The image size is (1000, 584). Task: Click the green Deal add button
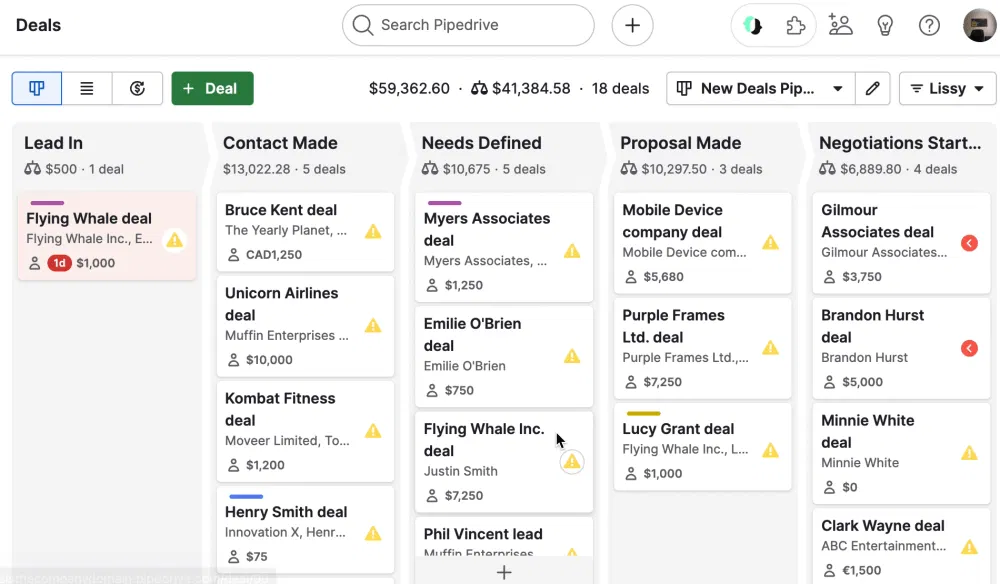tap(212, 88)
